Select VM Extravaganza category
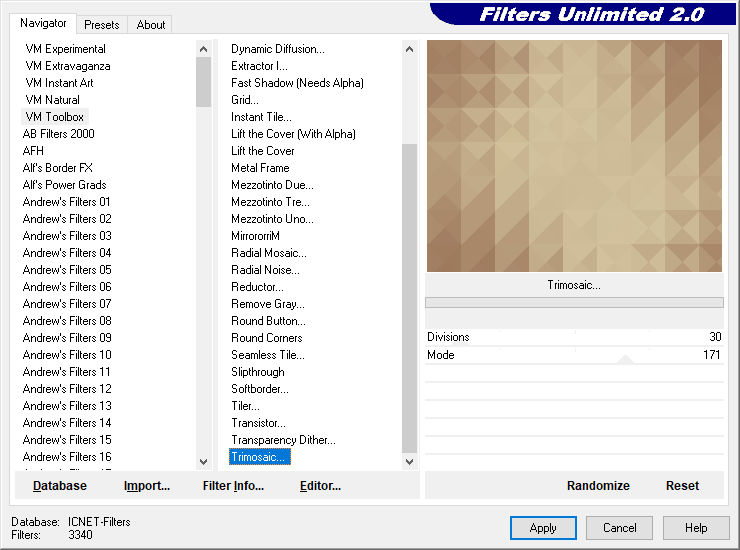Viewport: 740px width, 550px height. click(x=68, y=66)
